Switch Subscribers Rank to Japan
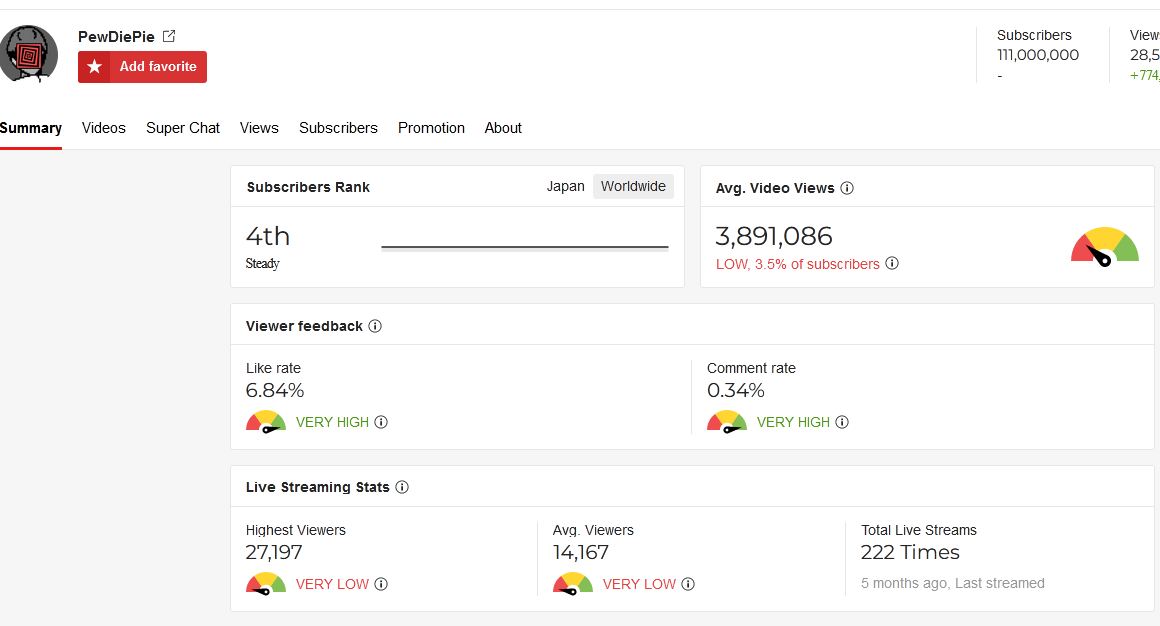 565,186
